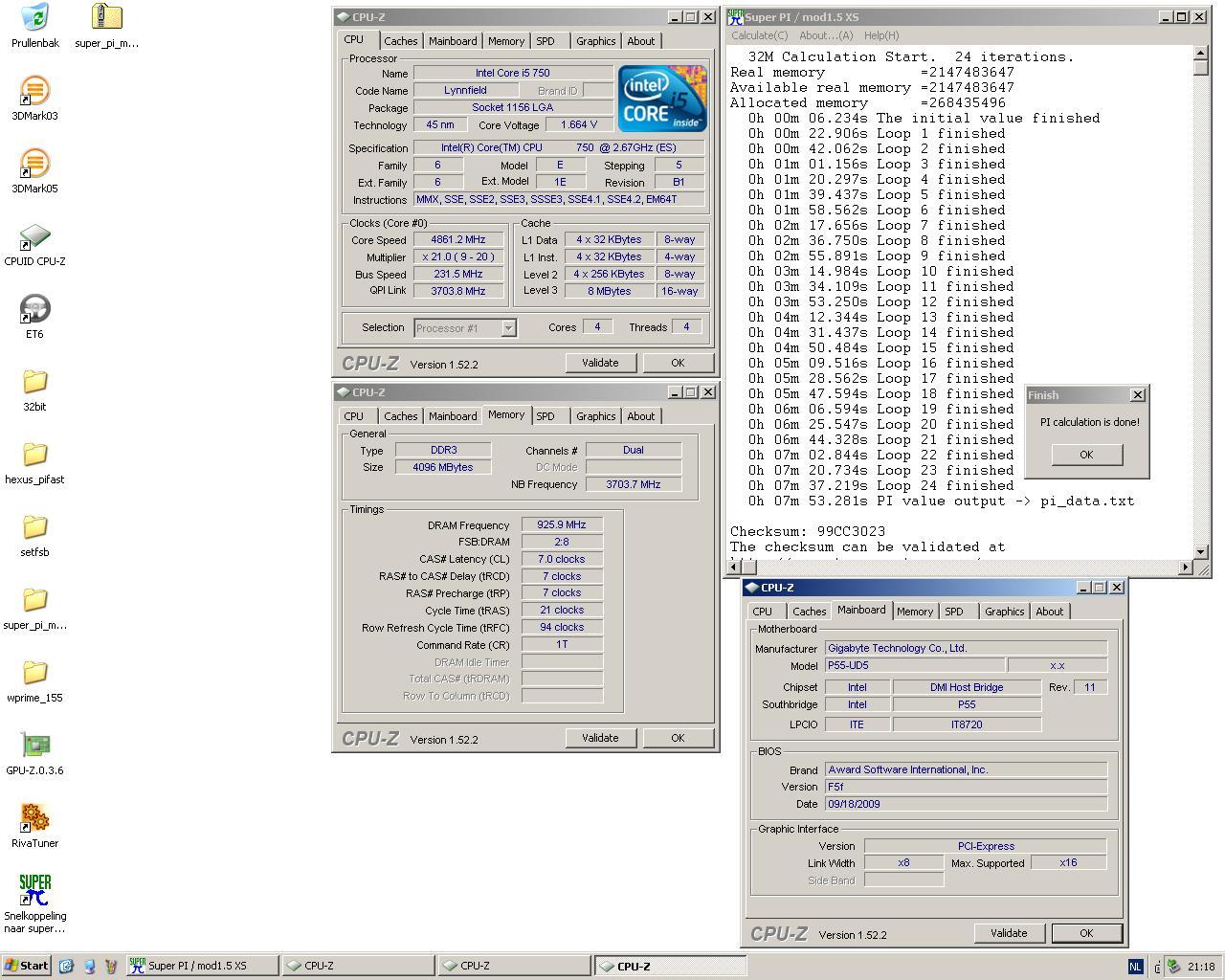Viewport: 1225px width, 980px height.
Task: Select the super_pi_m... folder icon
Action: point(34,599)
